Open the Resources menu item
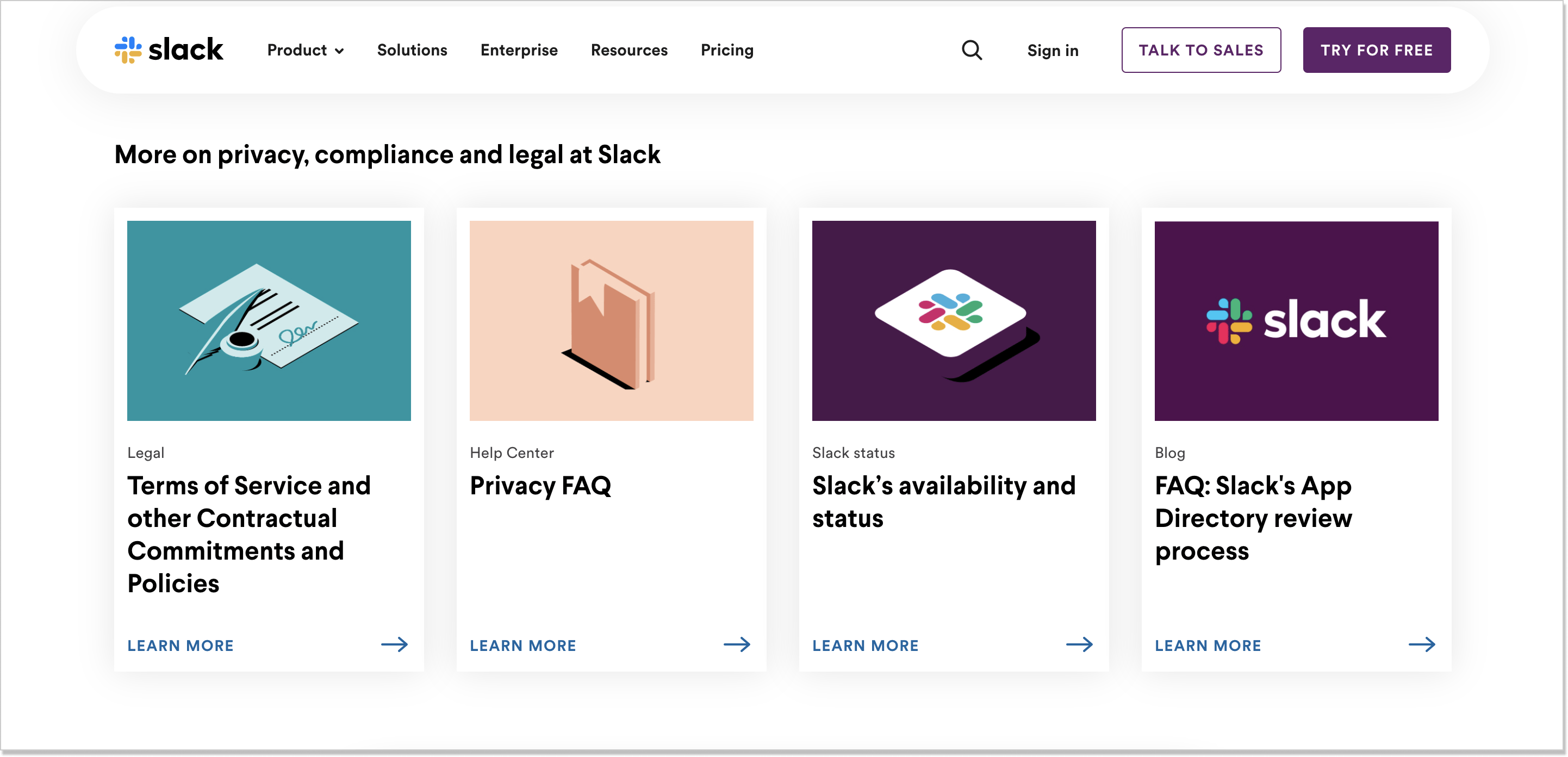 629,50
